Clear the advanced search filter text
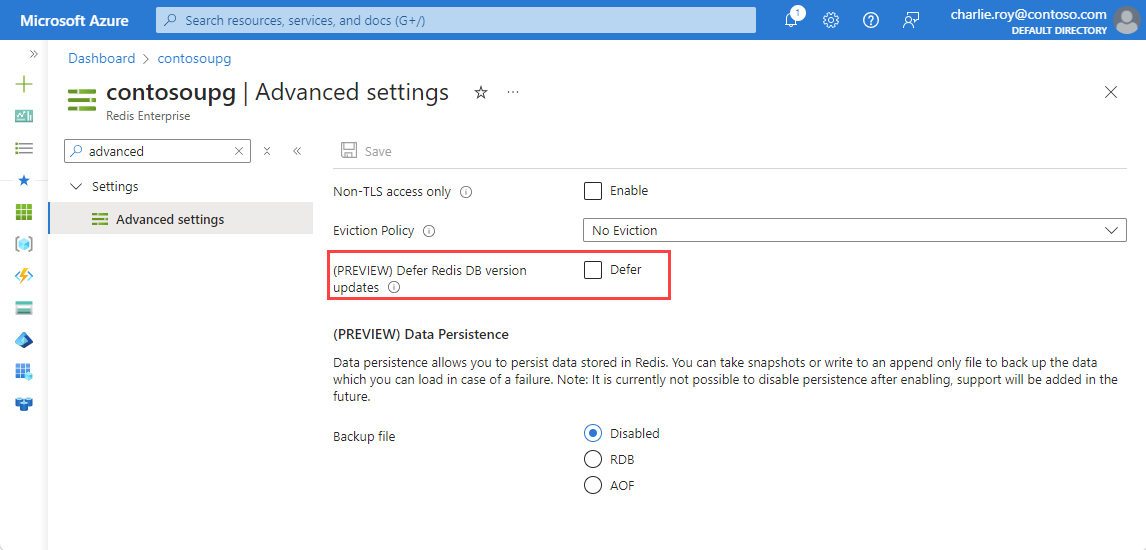This screenshot has width=1146, height=550. [x=239, y=151]
